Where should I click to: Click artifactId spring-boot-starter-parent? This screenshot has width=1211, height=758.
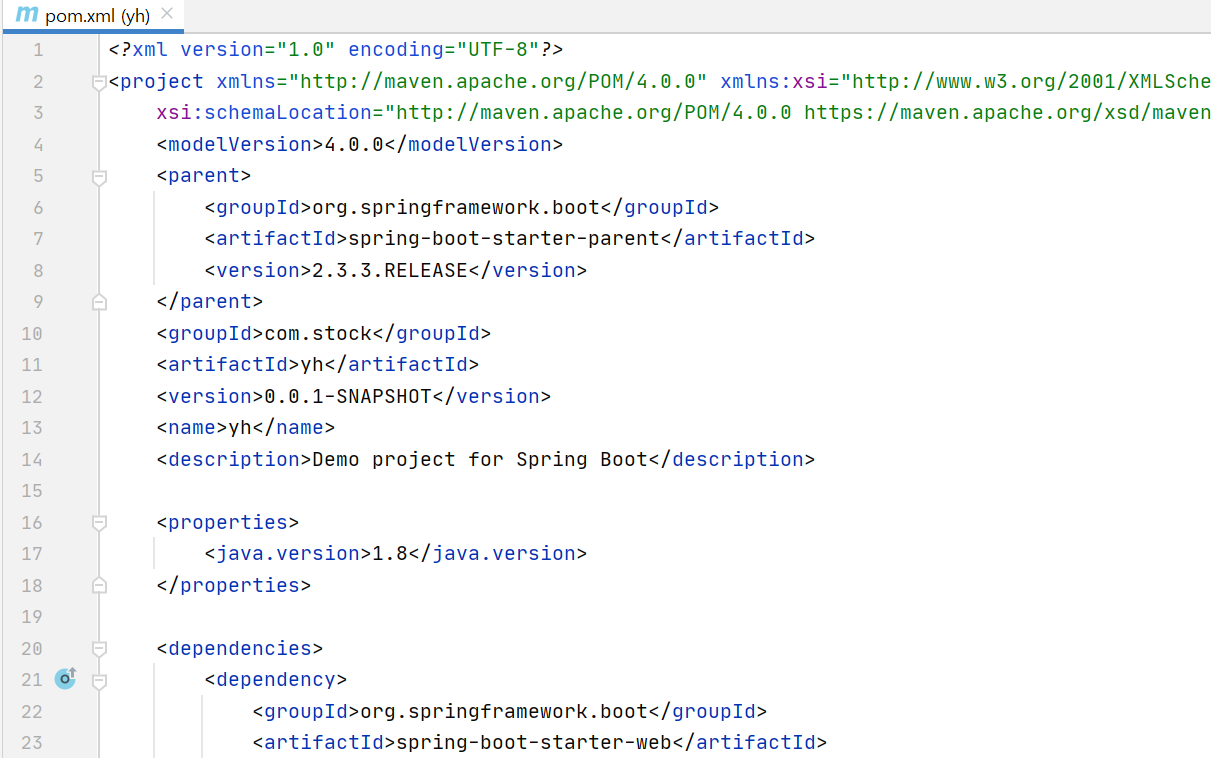click(504, 238)
